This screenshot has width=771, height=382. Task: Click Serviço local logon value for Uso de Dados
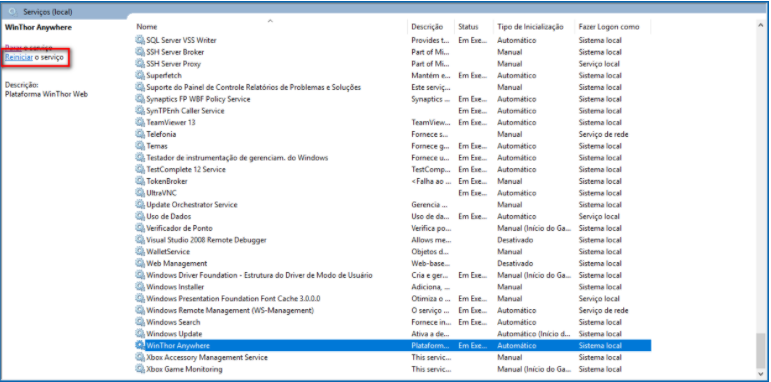point(599,216)
